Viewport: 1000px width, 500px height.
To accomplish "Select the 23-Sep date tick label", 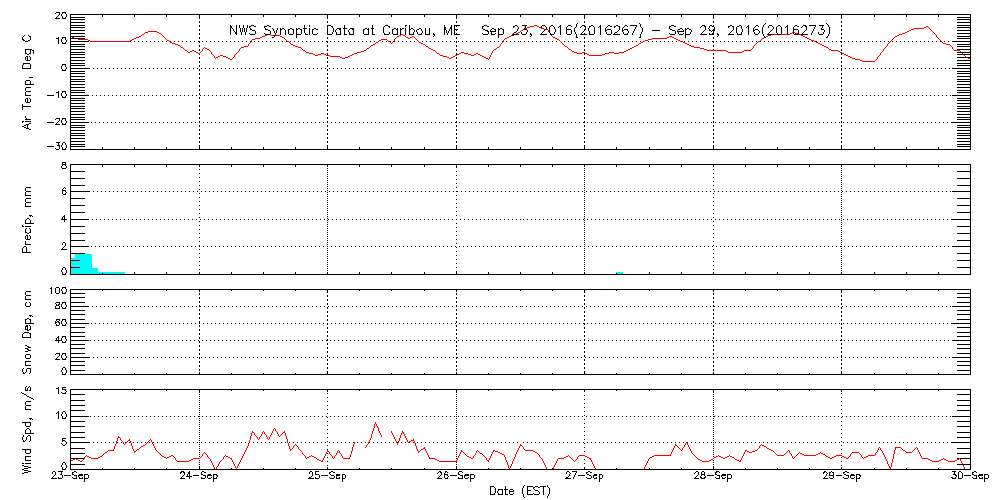I will tap(70, 477).
